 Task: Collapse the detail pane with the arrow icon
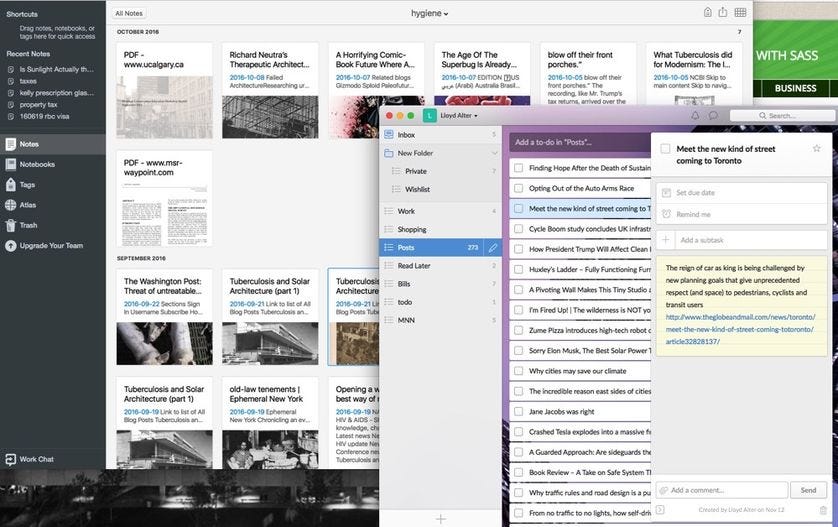(661, 510)
